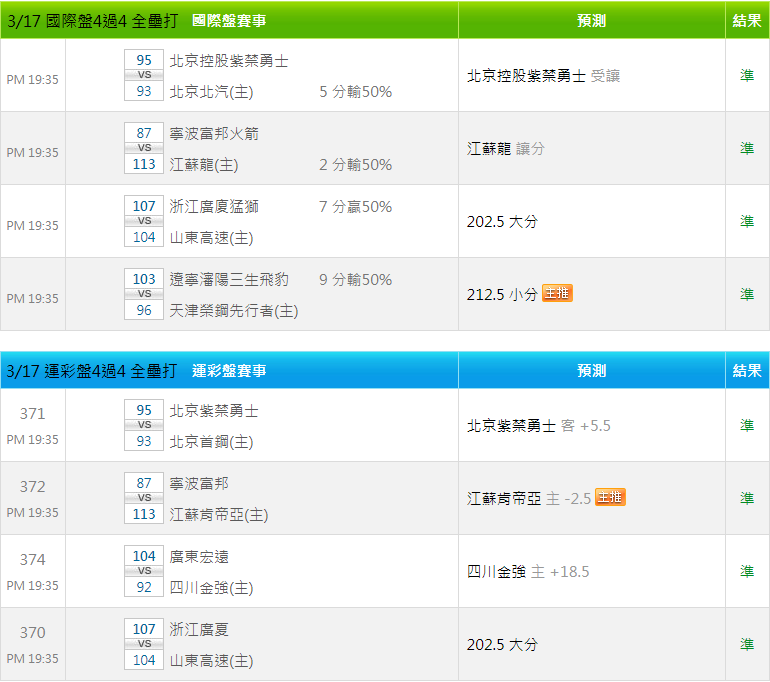
Task: Click the 主推 badge beside 江蘇肯帝亞 主 -2.5
Action: click(610, 497)
